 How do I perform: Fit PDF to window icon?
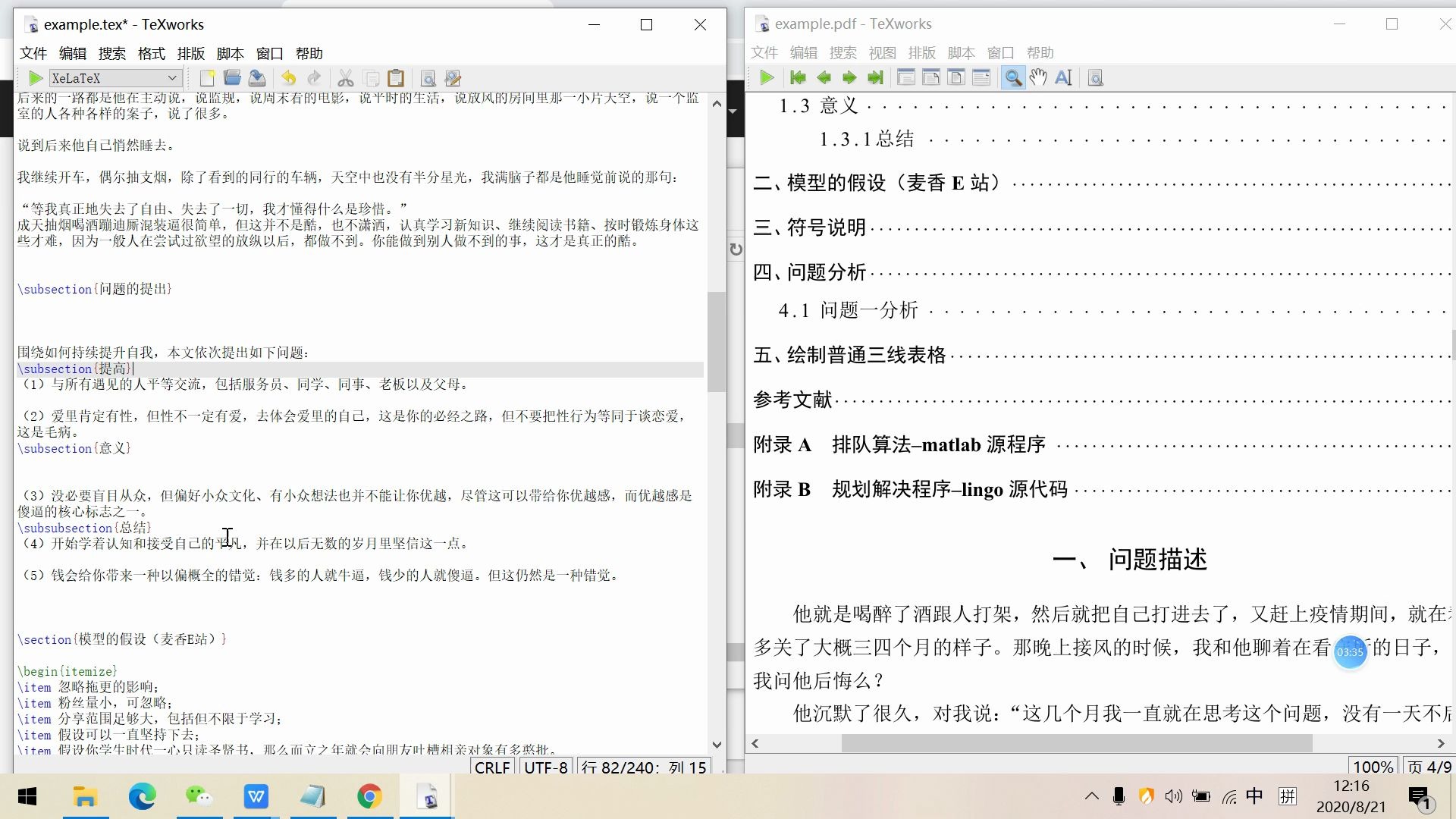(956, 77)
